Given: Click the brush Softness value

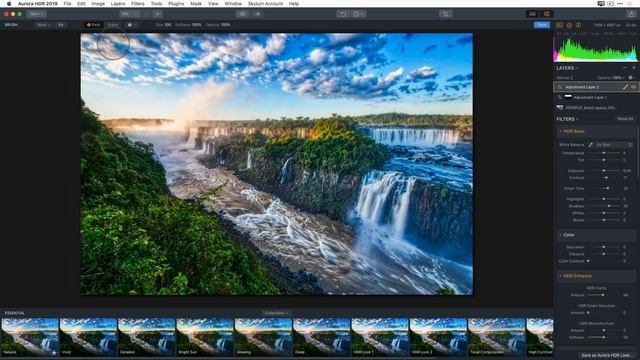Looking at the screenshot, I should (196, 25).
